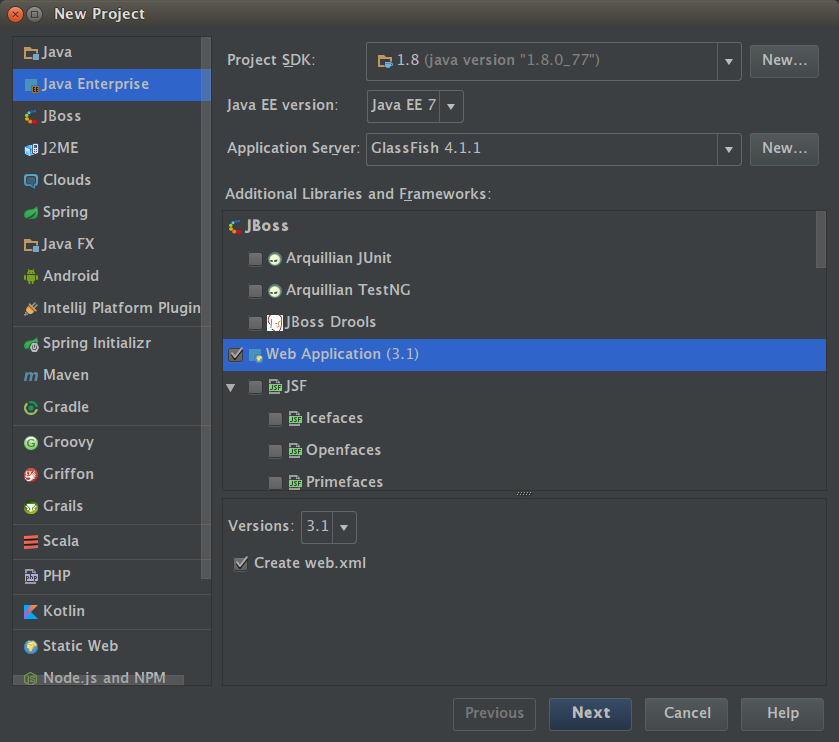Click New button next to Application Server
The image size is (839, 742).
pyautogui.click(x=784, y=149)
